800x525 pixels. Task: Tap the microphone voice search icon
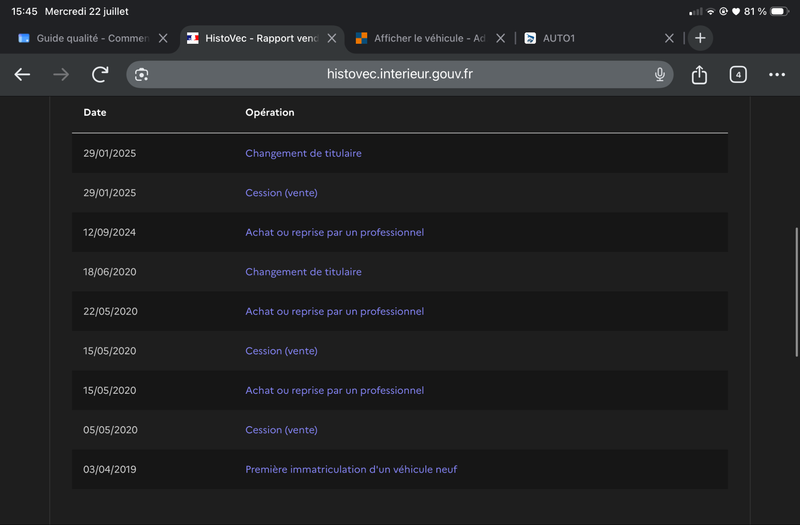coord(660,74)
